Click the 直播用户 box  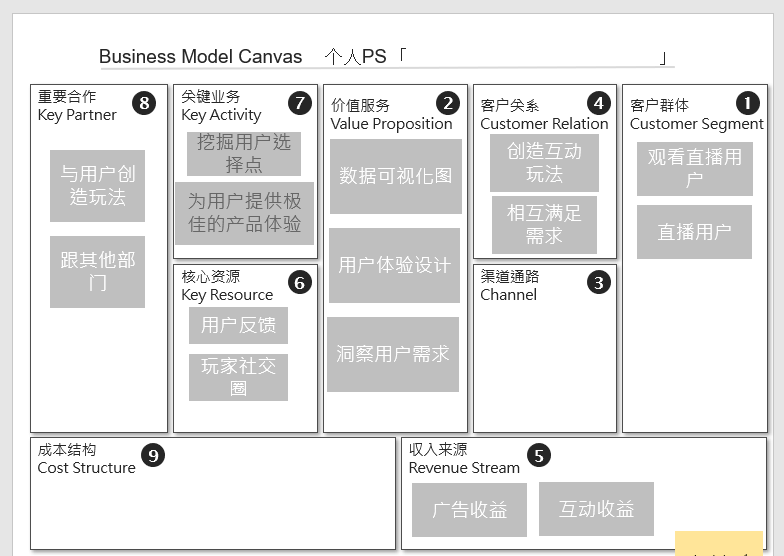click(694, 232)
